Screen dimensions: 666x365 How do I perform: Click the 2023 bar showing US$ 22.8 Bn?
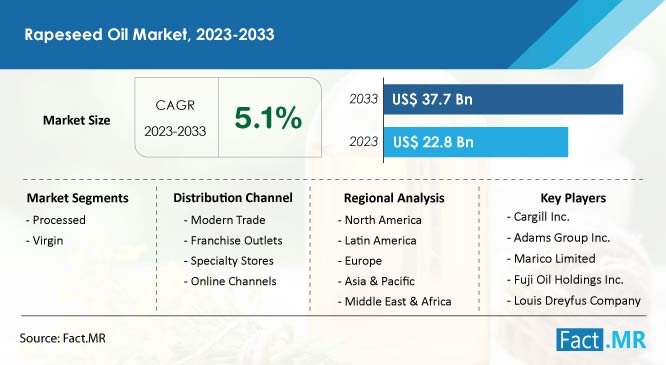[476, 142]
